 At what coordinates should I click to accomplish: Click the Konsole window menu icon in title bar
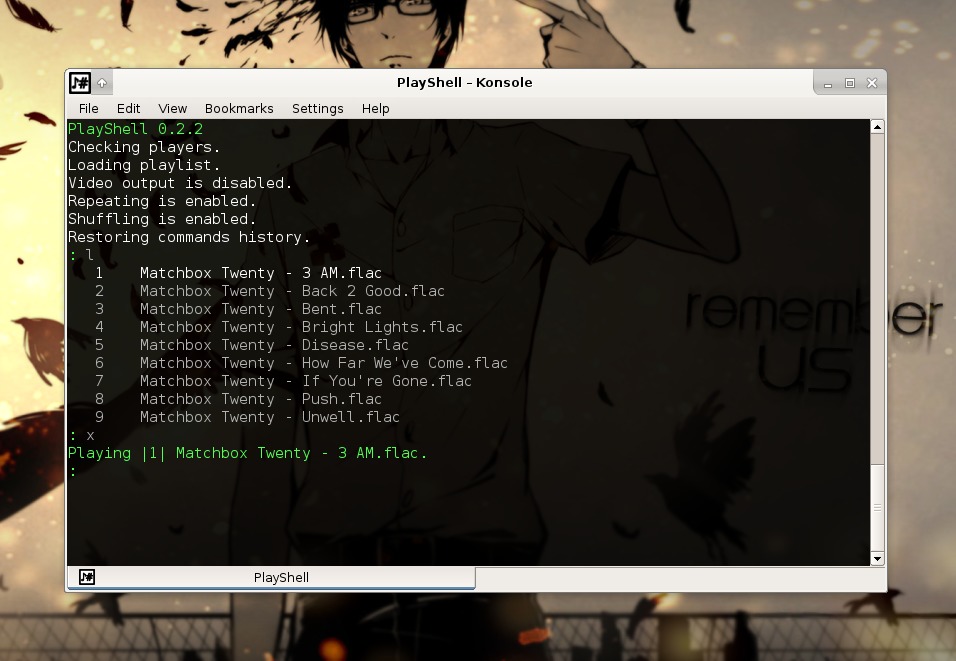pos(80,83)
